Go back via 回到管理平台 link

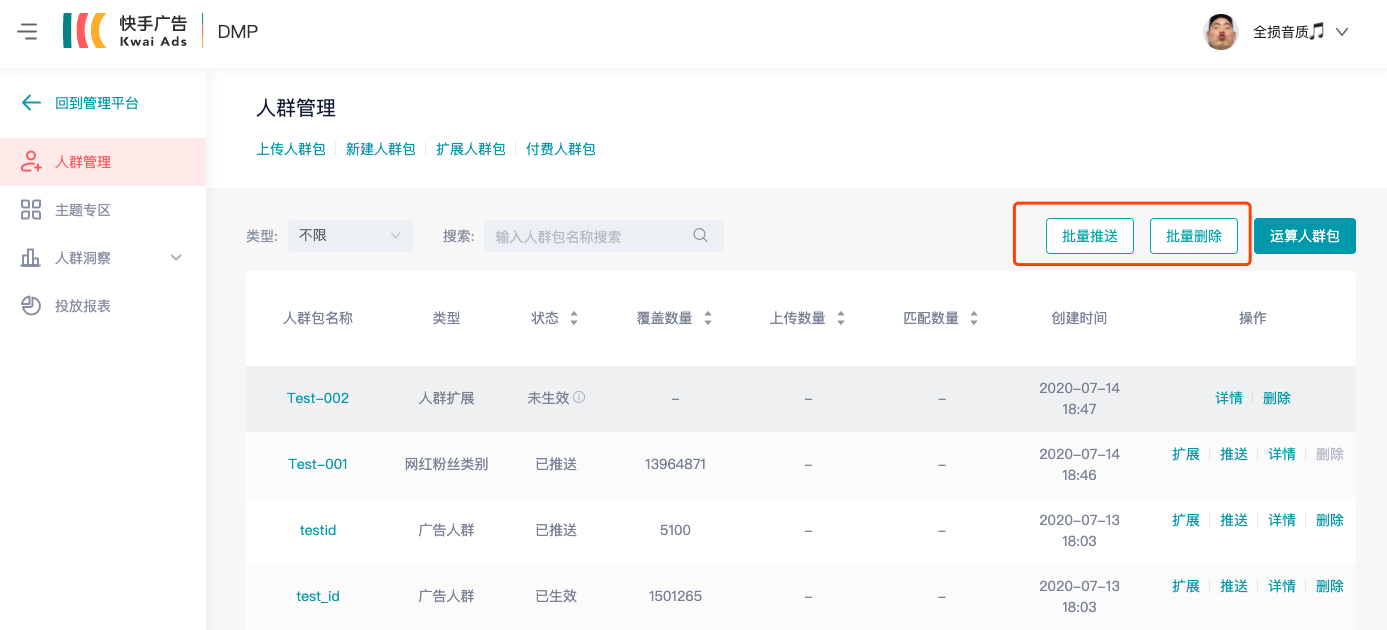pos(97,103)
